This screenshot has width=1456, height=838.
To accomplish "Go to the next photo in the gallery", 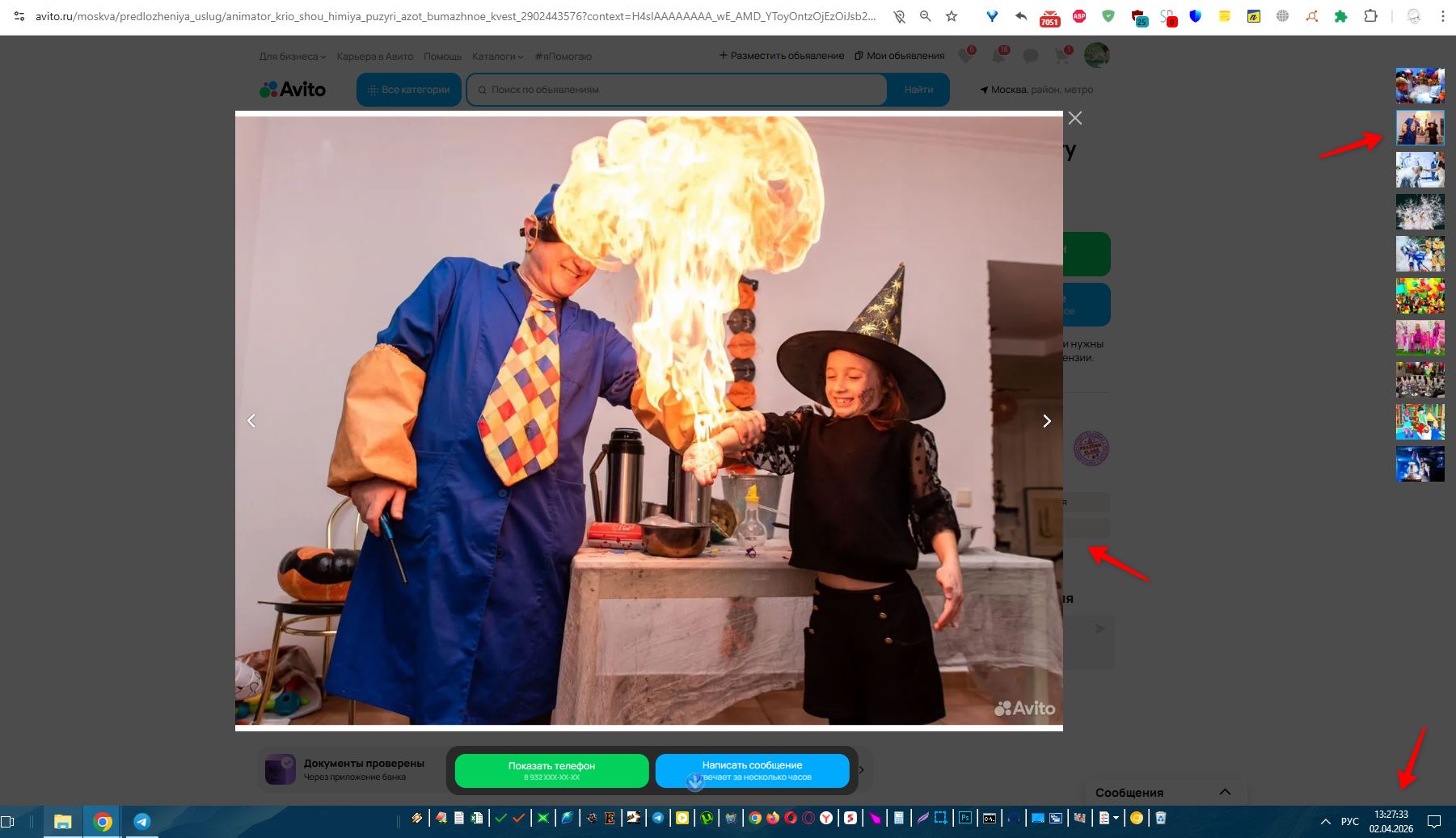I will point(1047,421).
